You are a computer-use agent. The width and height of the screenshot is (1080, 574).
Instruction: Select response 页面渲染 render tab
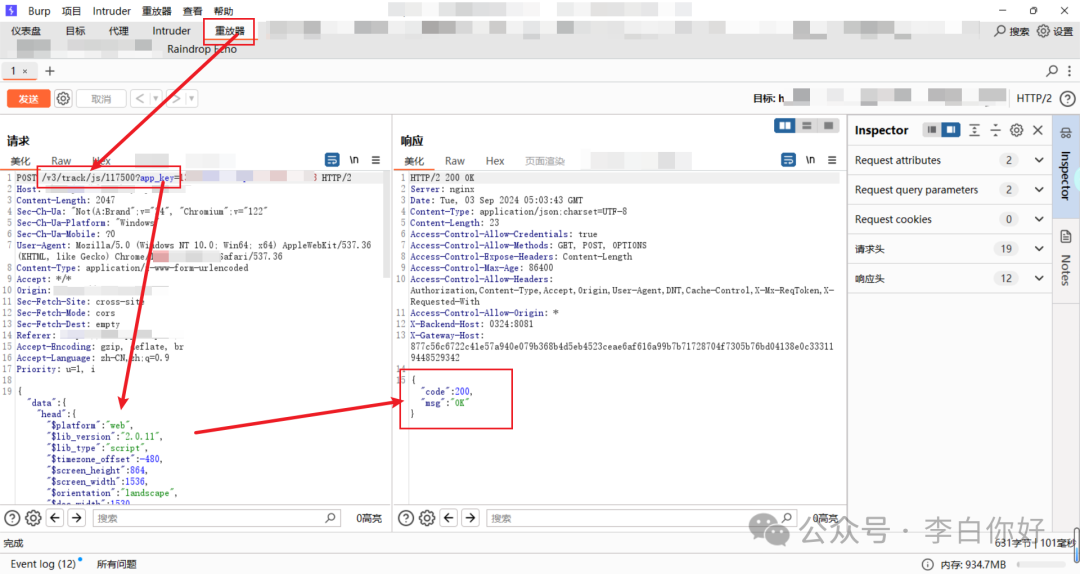click(x=545, y=161)
